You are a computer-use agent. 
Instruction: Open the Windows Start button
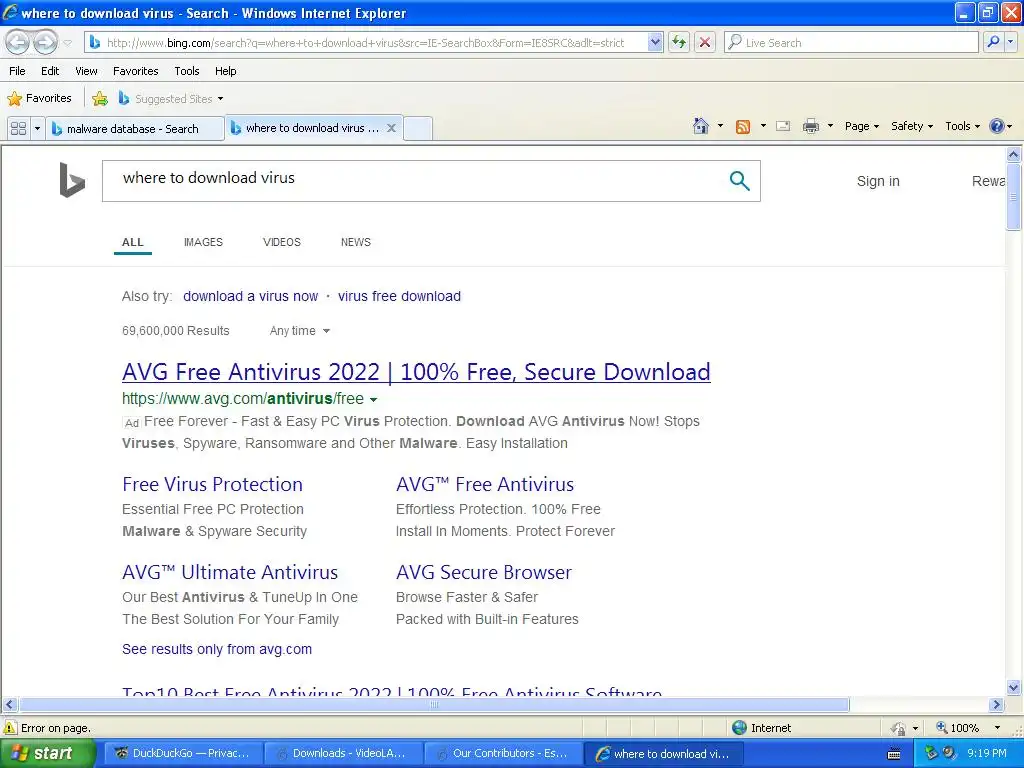pos(47,754)
